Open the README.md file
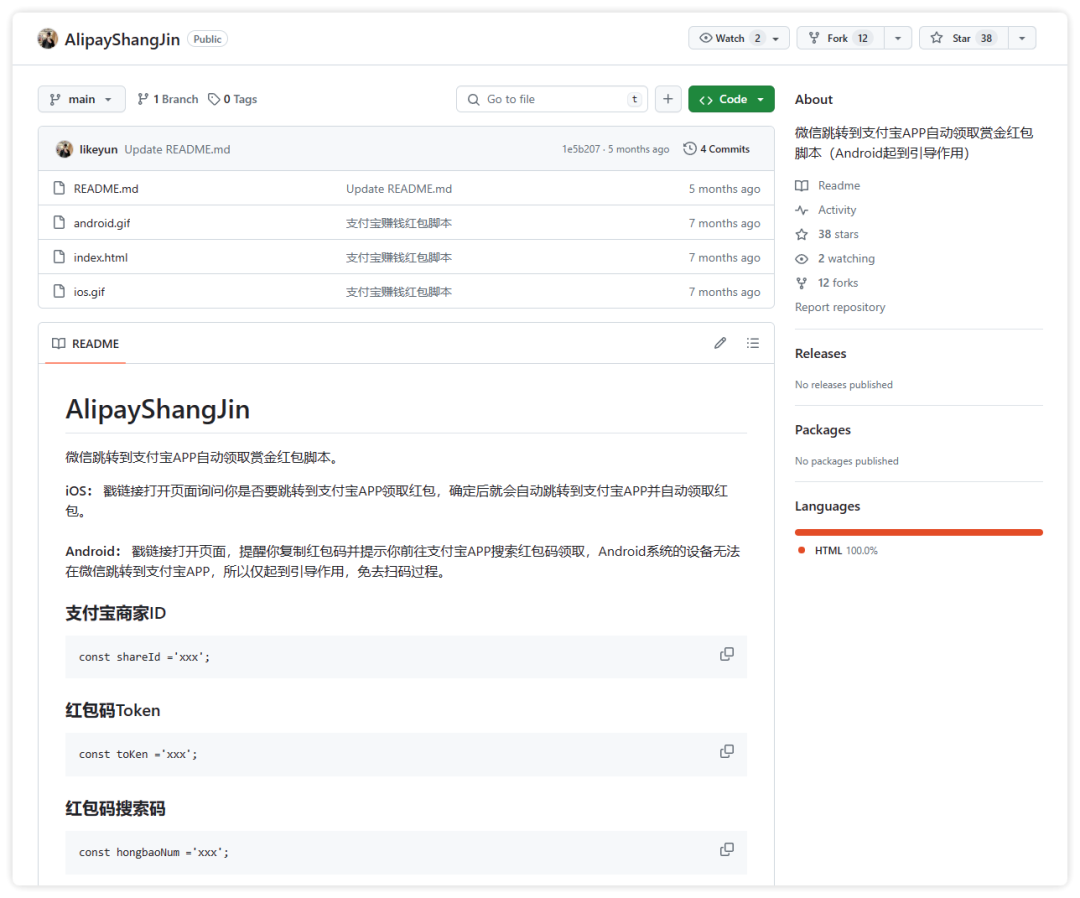 (106, 189)
